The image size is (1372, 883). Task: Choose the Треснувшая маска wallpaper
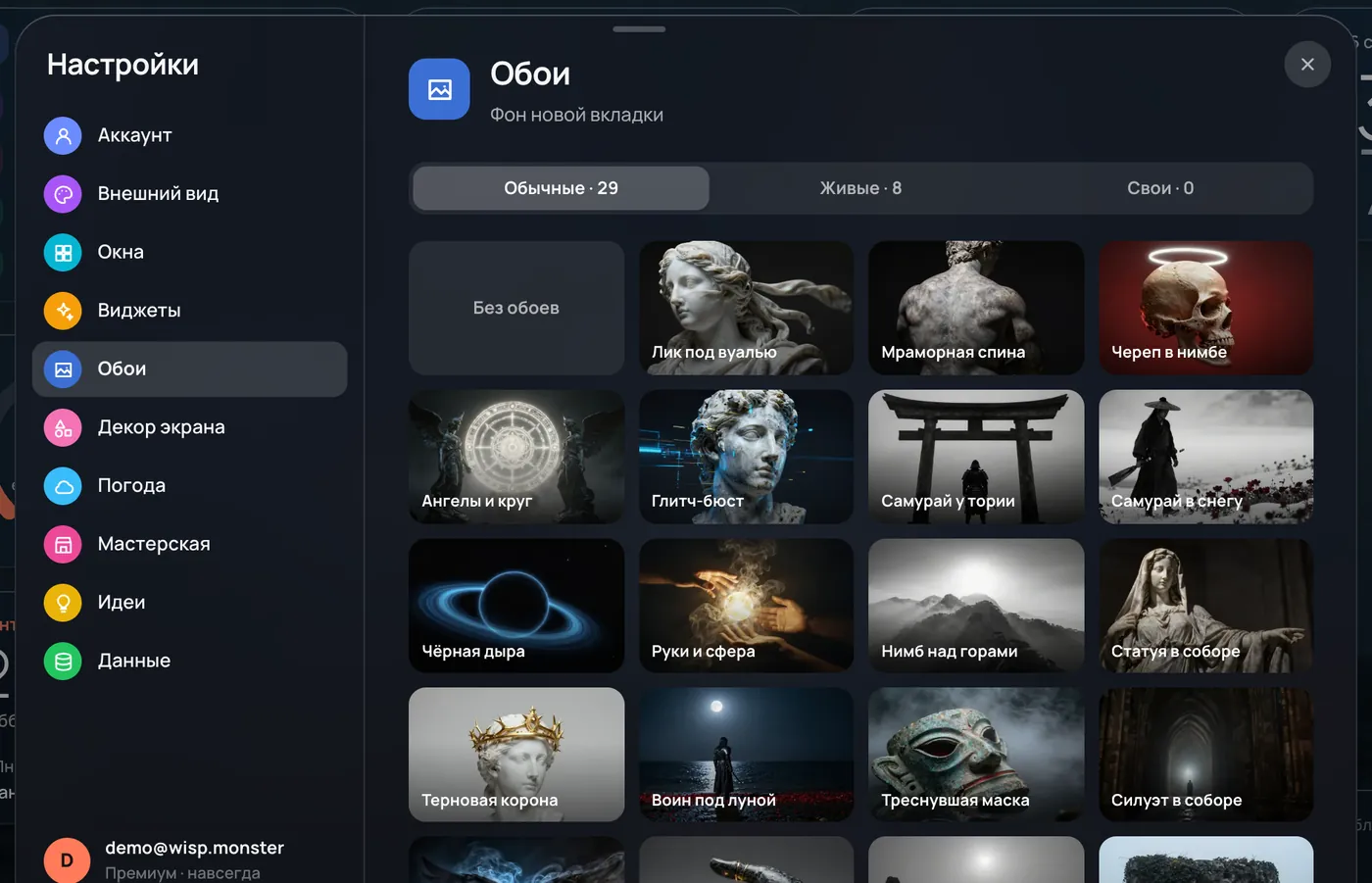click(x=976, y=755)
